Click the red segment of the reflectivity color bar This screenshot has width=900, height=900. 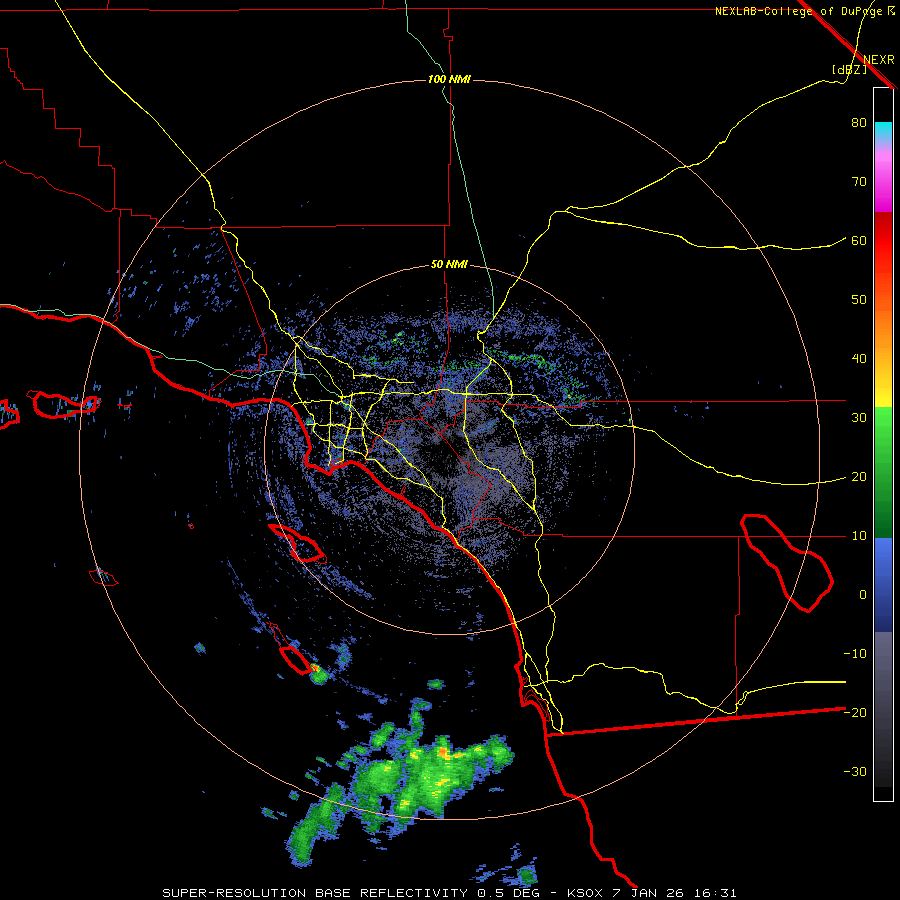pos(883,241)
